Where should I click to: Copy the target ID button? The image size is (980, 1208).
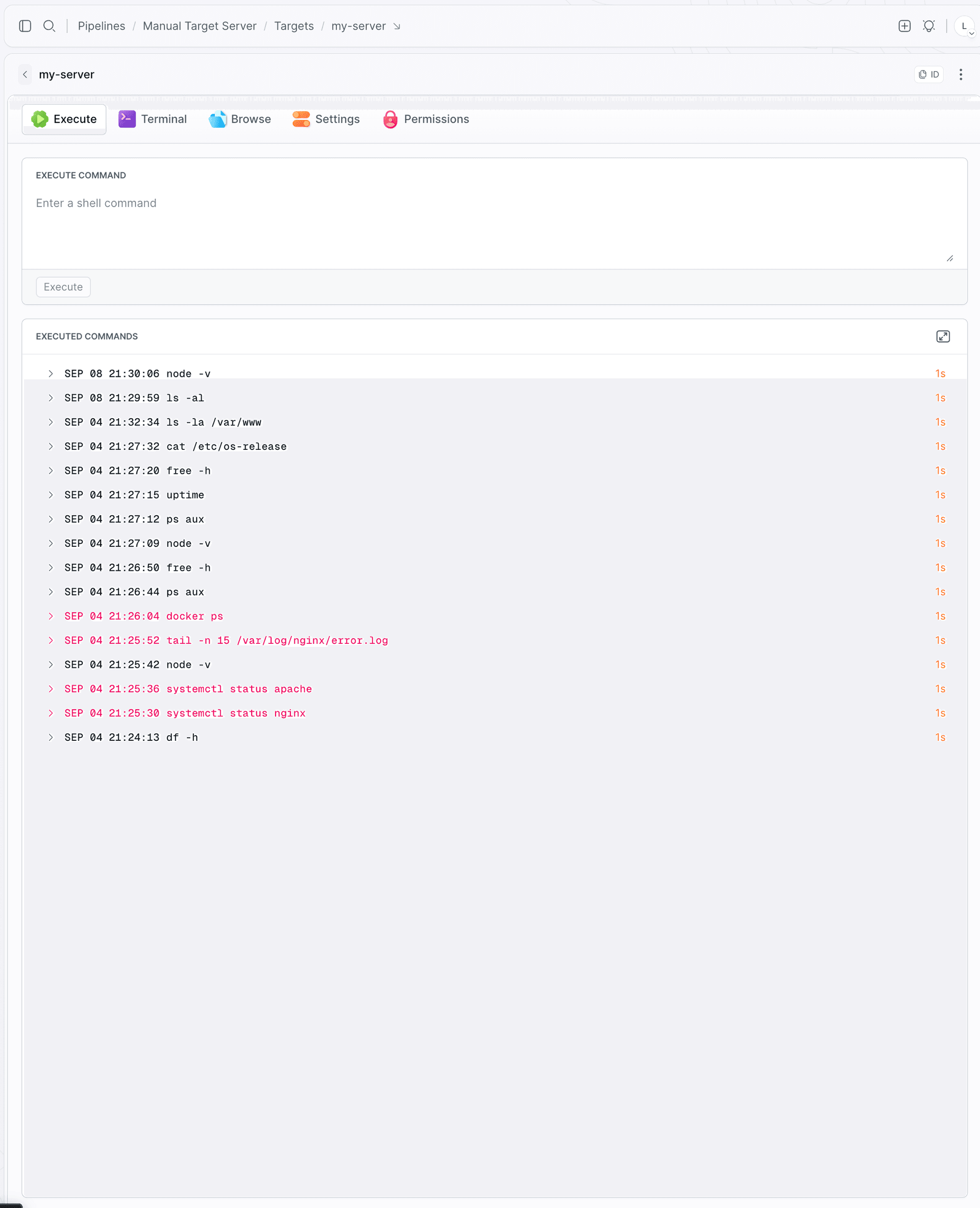pyautogui.click(x=928, y=75)
